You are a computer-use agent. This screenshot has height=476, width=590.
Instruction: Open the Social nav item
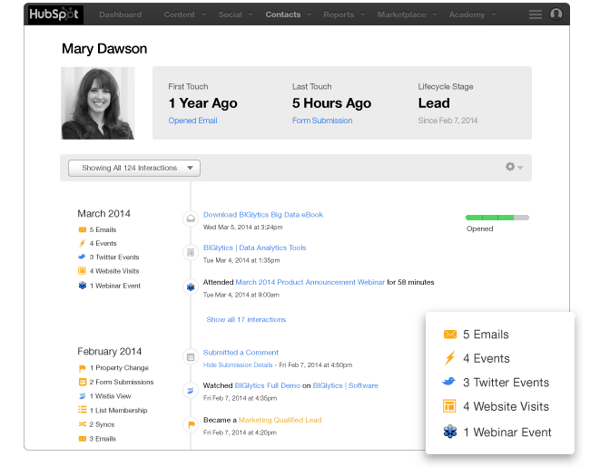pos(230,14)
